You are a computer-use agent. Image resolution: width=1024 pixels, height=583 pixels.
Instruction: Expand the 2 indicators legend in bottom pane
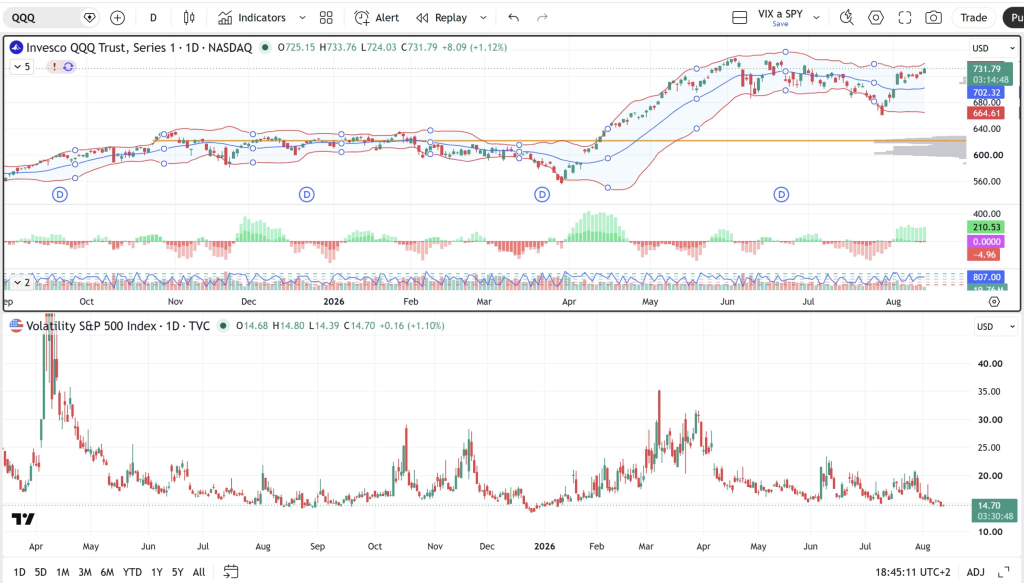pyautogui.click(x=22, y=282)
